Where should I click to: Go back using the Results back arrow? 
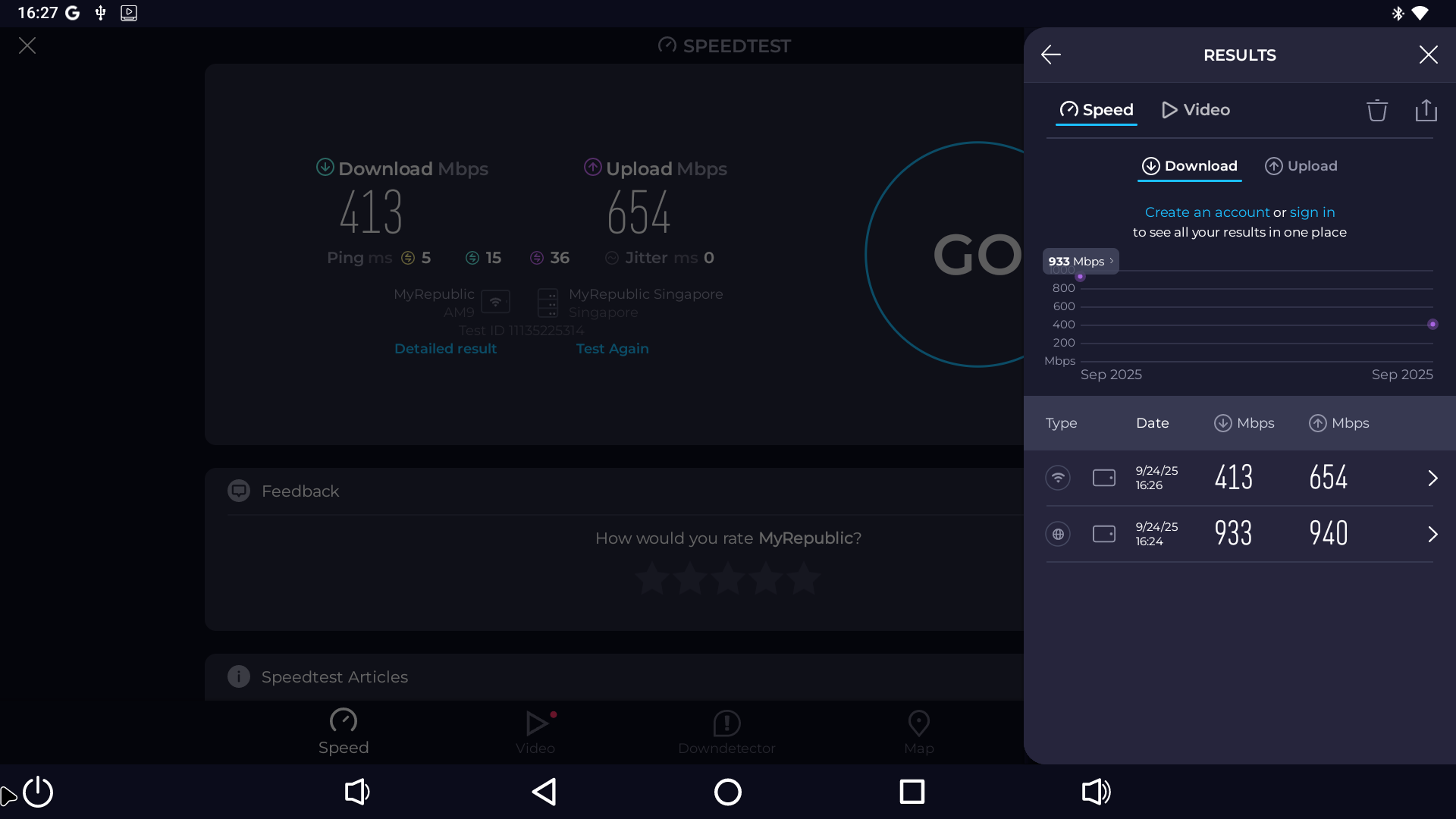pos(1050,55)
